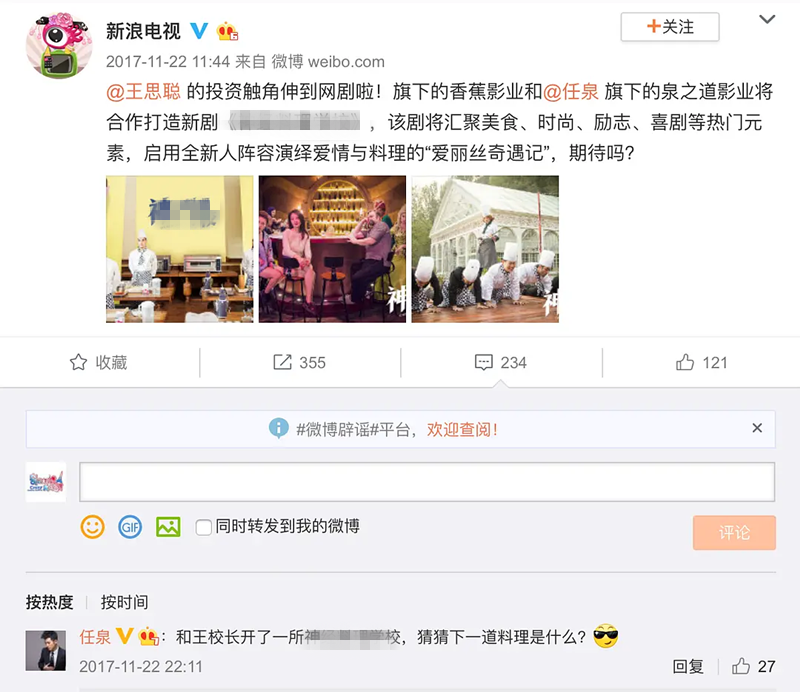This screenshot has width=800, height=692.
Task: Click the repost icon showing 355
Action: (x=282, y=362)
